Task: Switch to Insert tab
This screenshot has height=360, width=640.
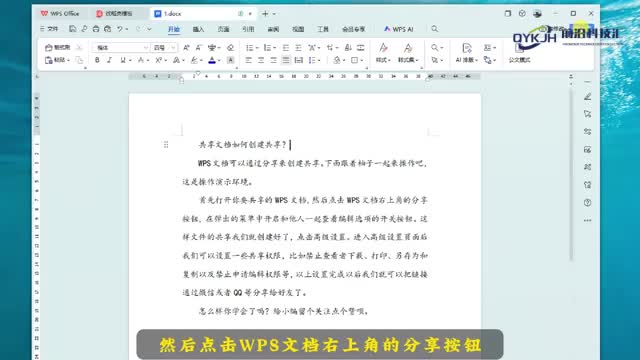Action: coord(198,29)
